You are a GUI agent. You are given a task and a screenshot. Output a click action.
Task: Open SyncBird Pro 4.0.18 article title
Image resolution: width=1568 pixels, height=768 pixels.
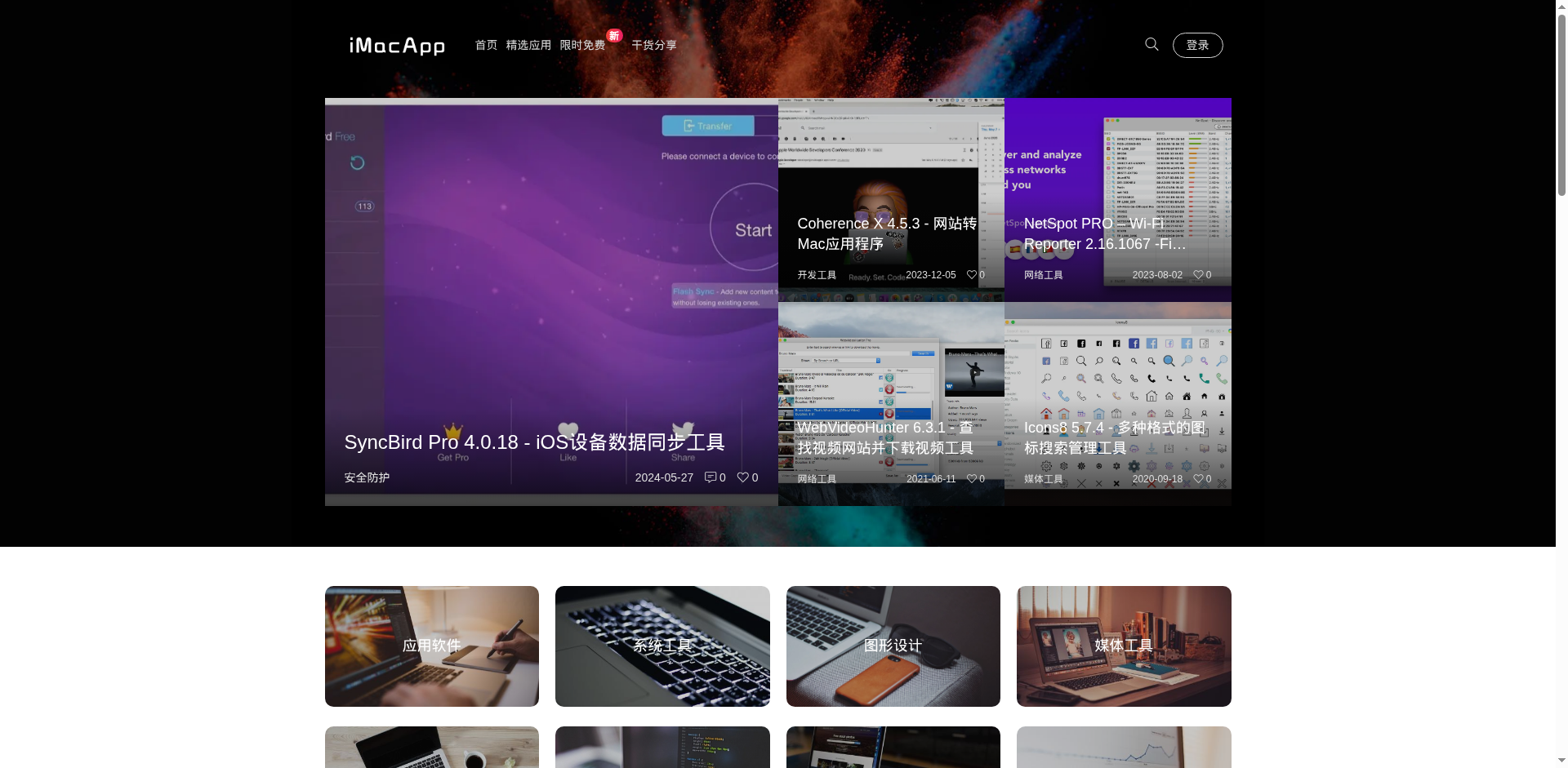534,442
